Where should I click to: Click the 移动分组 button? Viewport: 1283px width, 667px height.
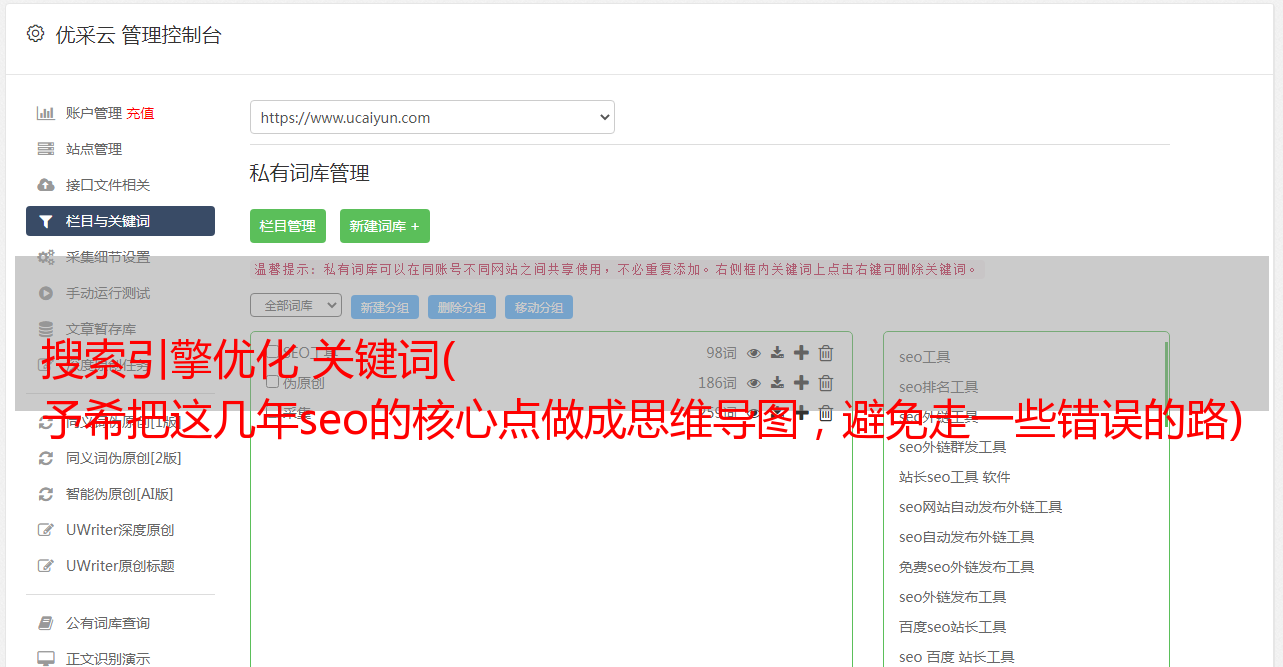539,307
